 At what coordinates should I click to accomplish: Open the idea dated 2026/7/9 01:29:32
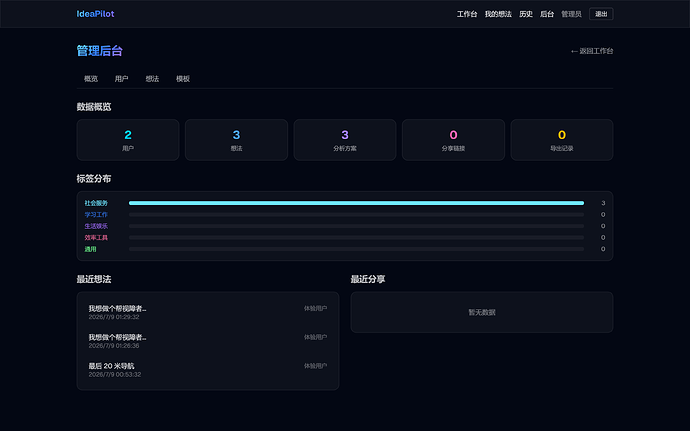coord(208,312)
